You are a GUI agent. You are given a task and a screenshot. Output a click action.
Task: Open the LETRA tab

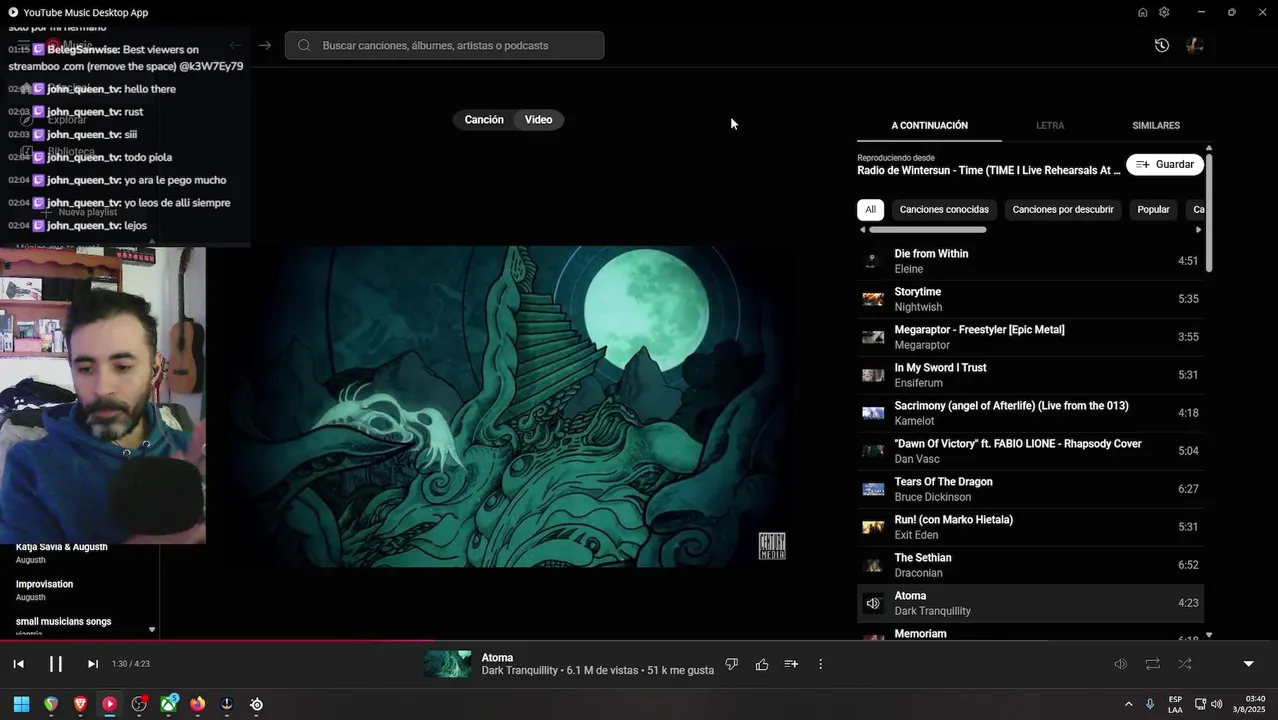tap(1050, 125)
